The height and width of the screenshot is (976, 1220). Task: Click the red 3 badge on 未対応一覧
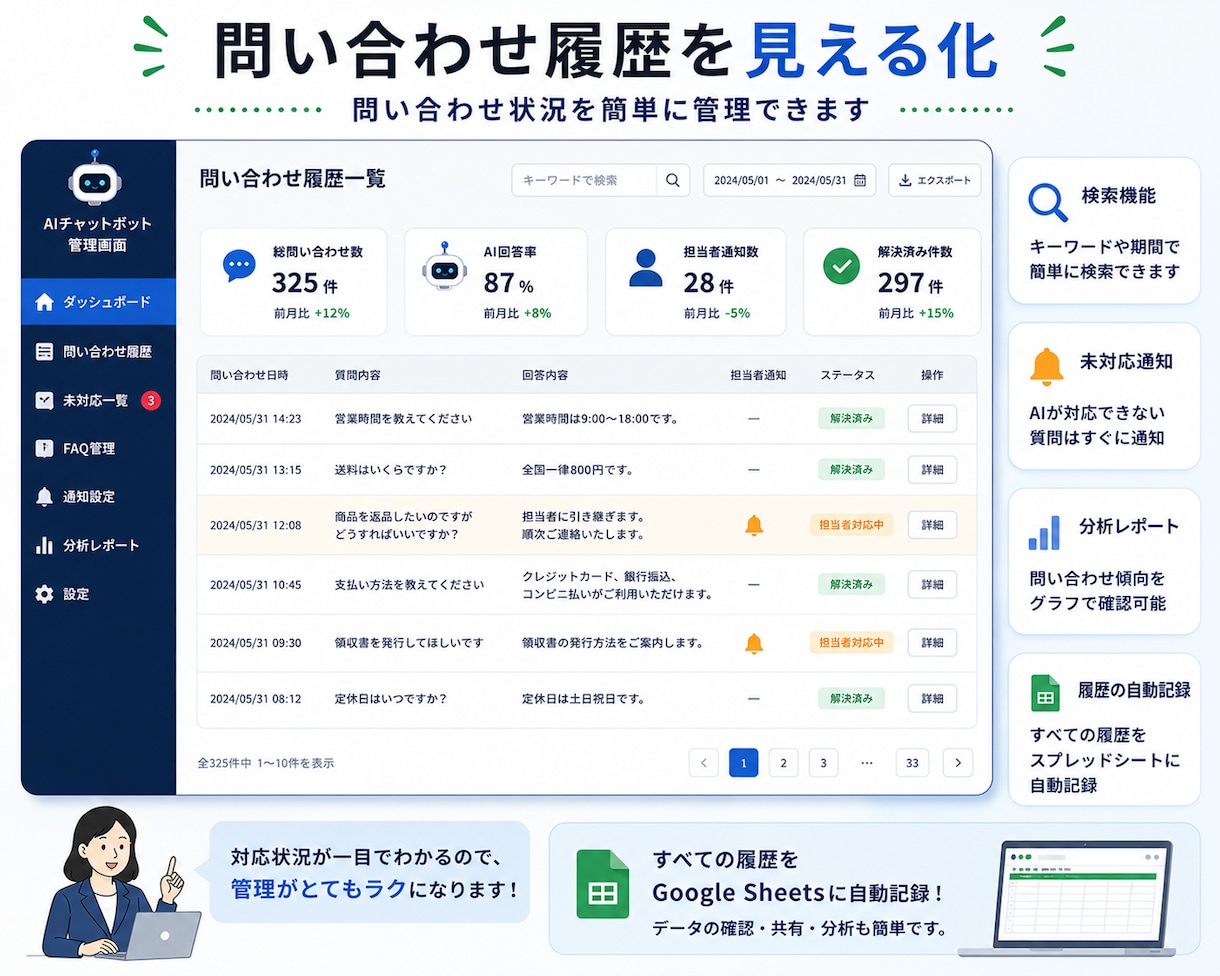tap(150, 401)
